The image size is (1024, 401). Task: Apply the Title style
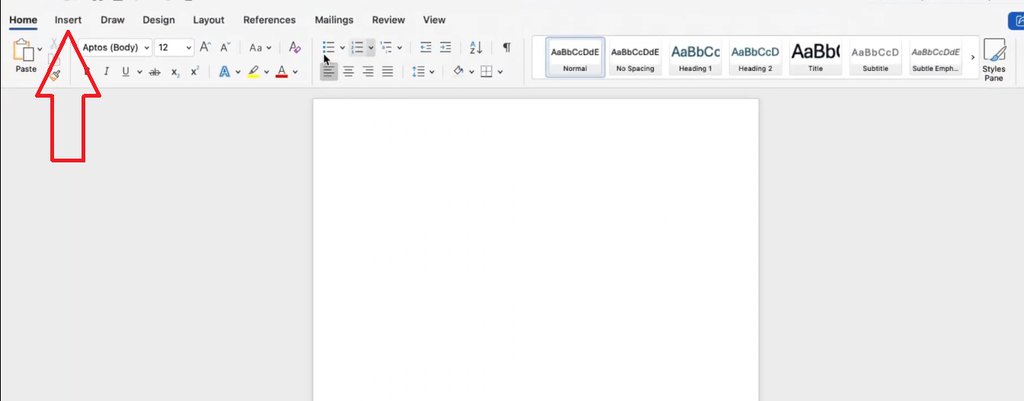click(815, 57)
